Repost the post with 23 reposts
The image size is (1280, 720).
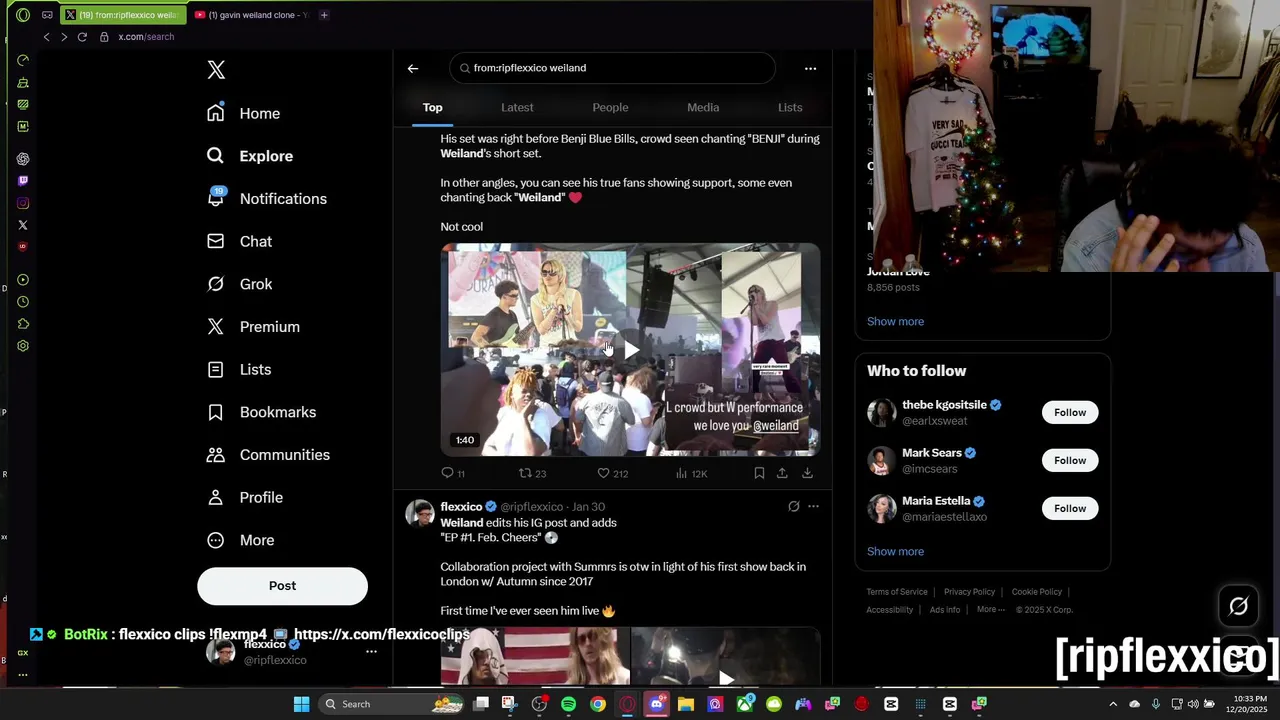tap(532, 473)
